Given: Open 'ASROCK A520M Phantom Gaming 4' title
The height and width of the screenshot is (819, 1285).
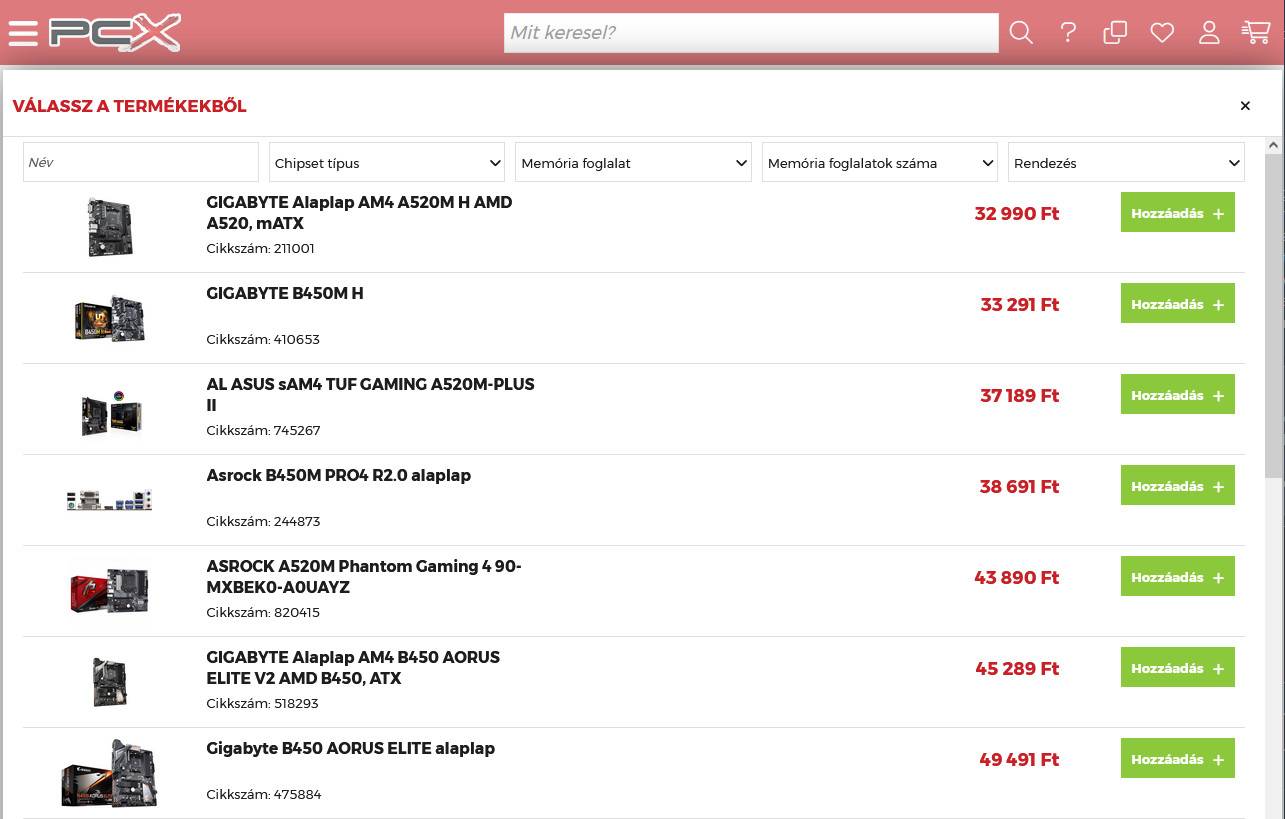Looking at the screenshot, I should tap(364, 577).
